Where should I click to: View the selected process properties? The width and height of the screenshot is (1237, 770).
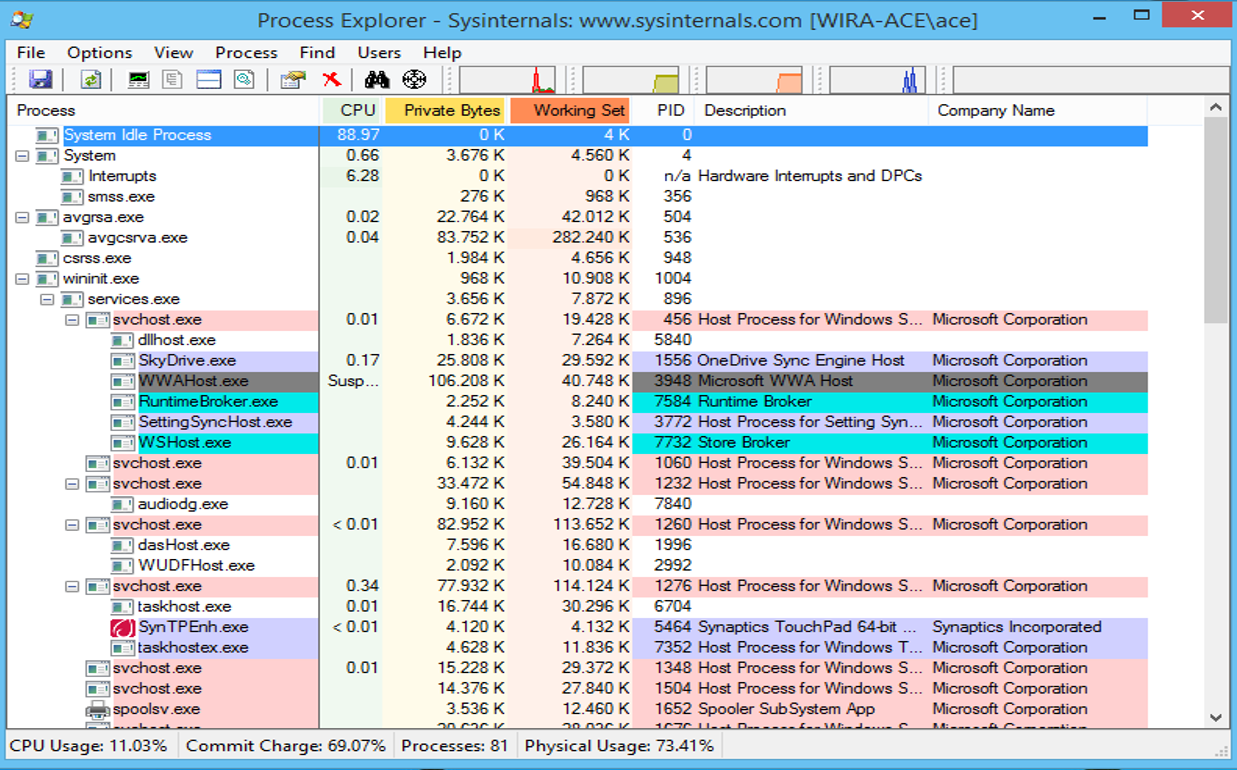coord(291,79)
